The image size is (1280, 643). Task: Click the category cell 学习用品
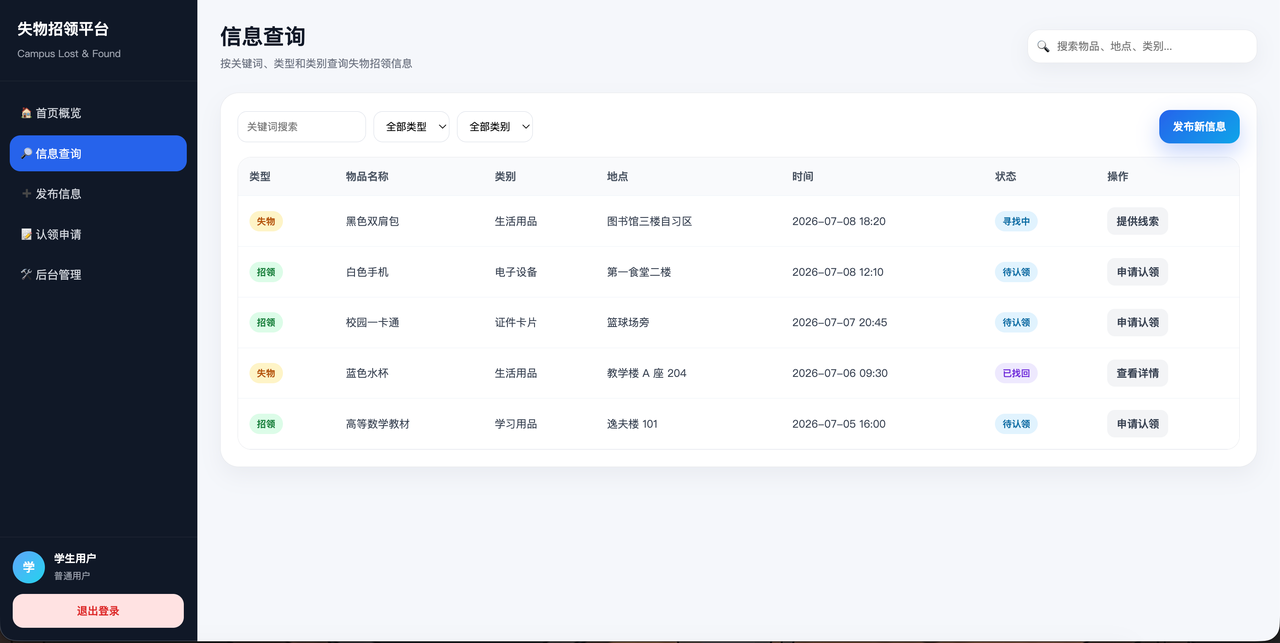(516, 424)
